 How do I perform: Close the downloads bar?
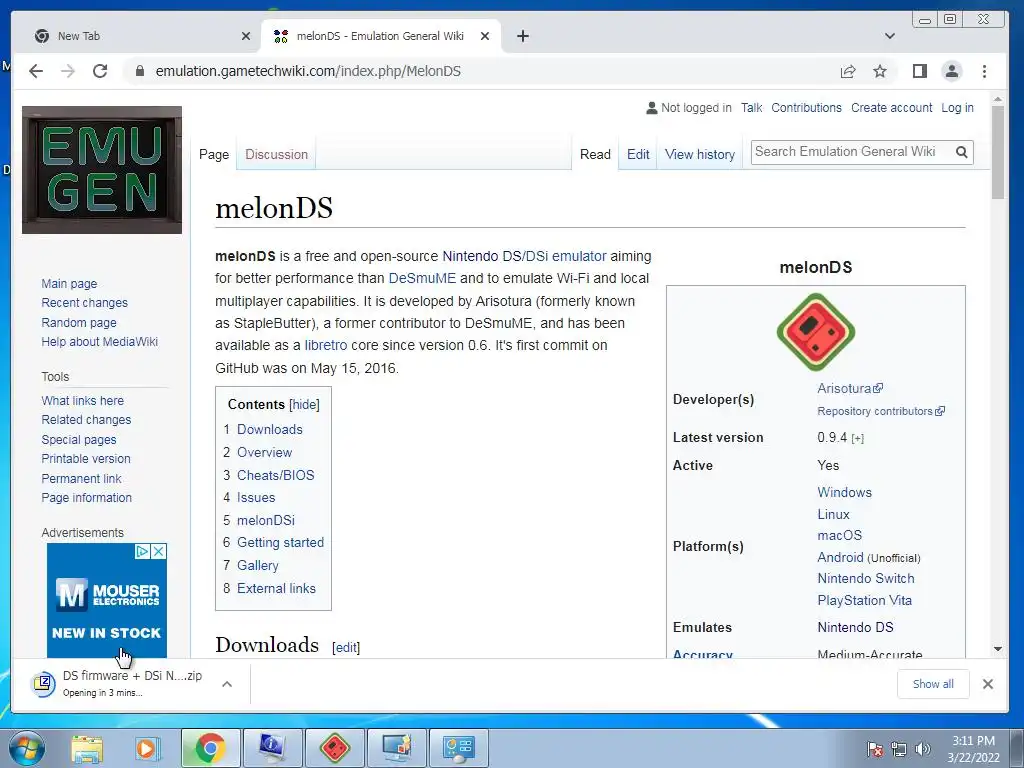coord(987,684)
